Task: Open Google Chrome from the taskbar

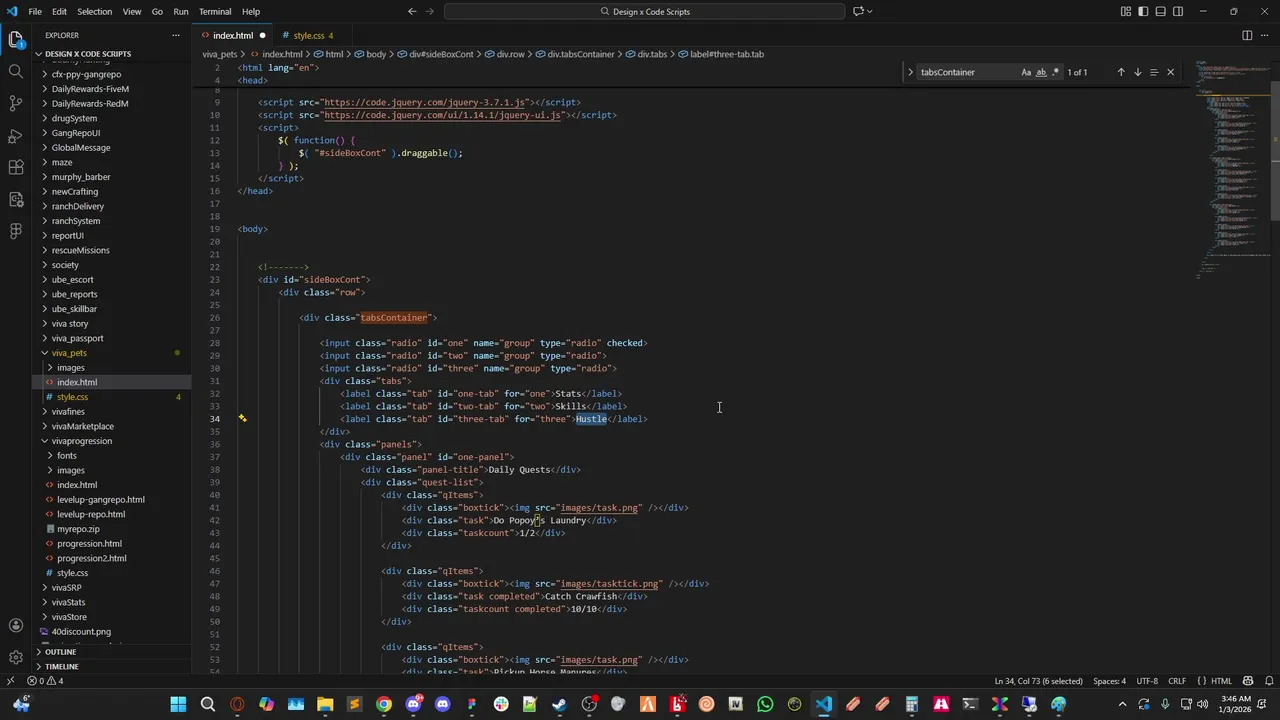Action: tap(383, 704)
